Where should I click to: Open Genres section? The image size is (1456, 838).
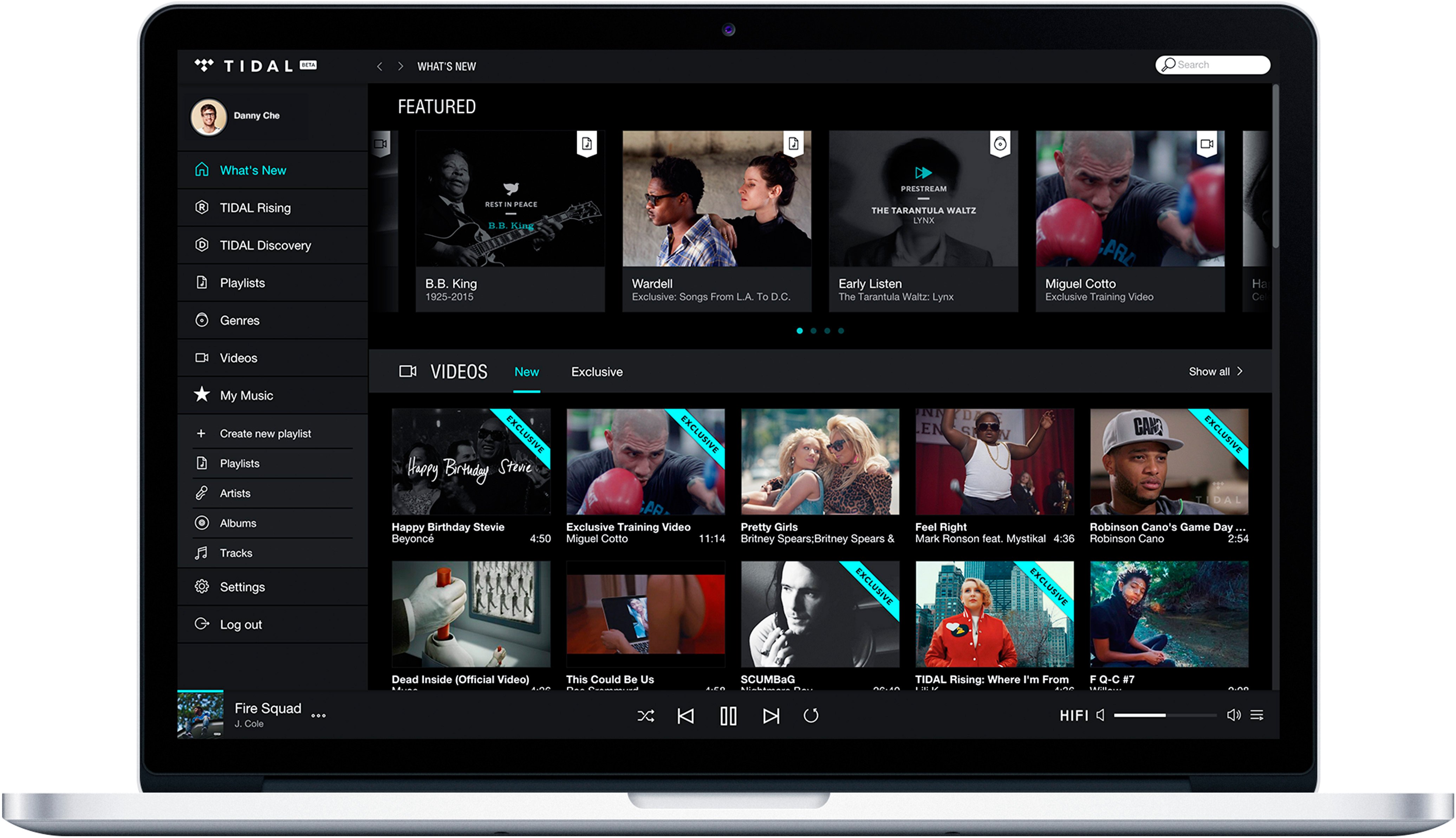(273, 320)
